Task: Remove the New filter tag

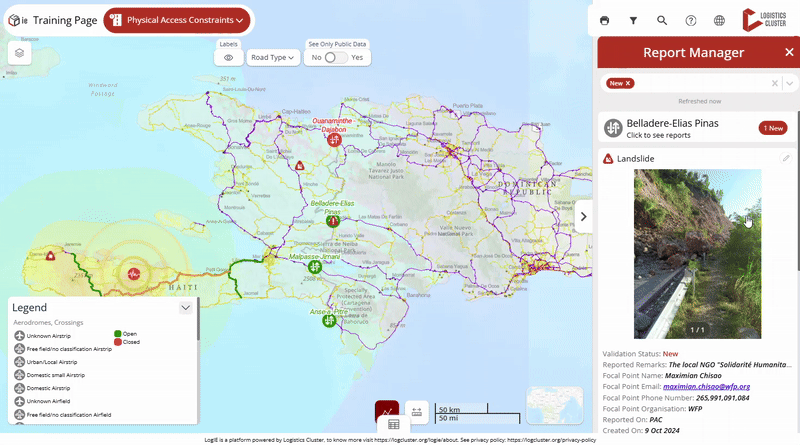Action: 628,83
